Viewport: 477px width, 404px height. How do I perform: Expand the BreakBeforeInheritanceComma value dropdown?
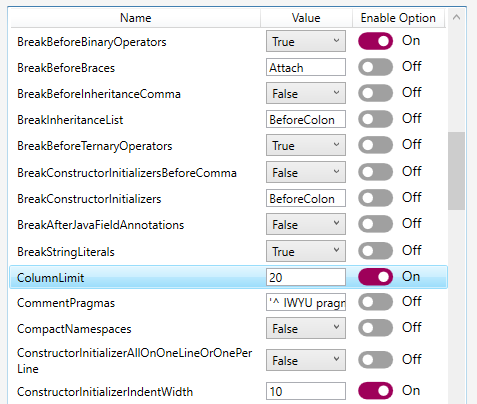[306, 93]
